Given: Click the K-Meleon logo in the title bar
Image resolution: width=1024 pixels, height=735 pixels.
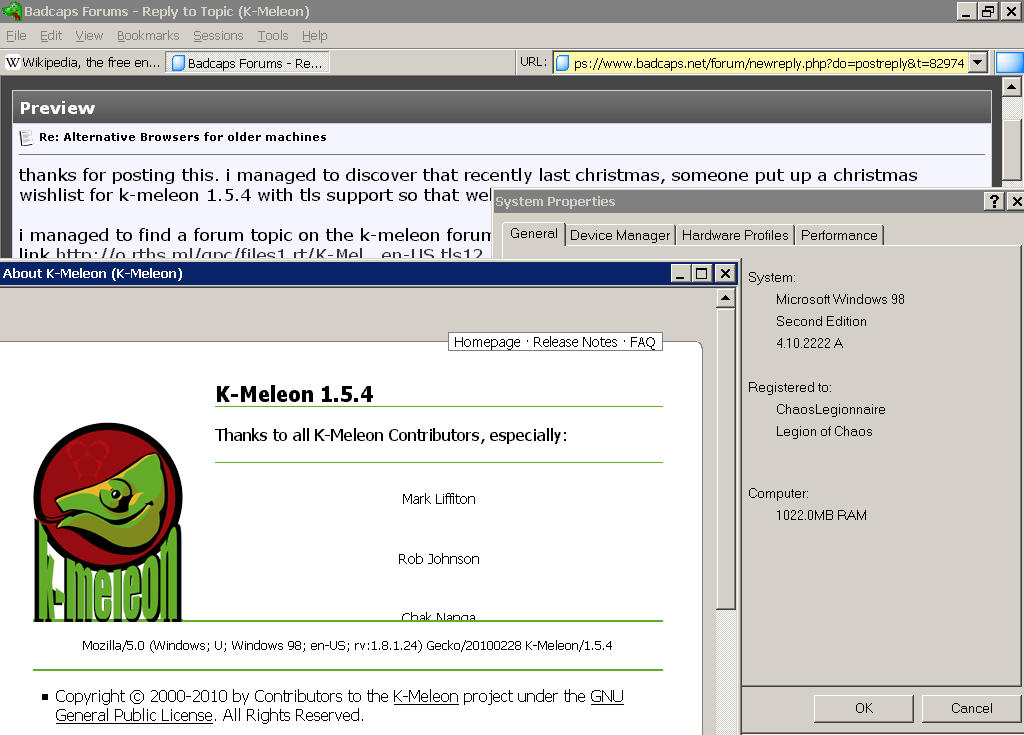Looking at the screenshot, I should click(12, 11).
